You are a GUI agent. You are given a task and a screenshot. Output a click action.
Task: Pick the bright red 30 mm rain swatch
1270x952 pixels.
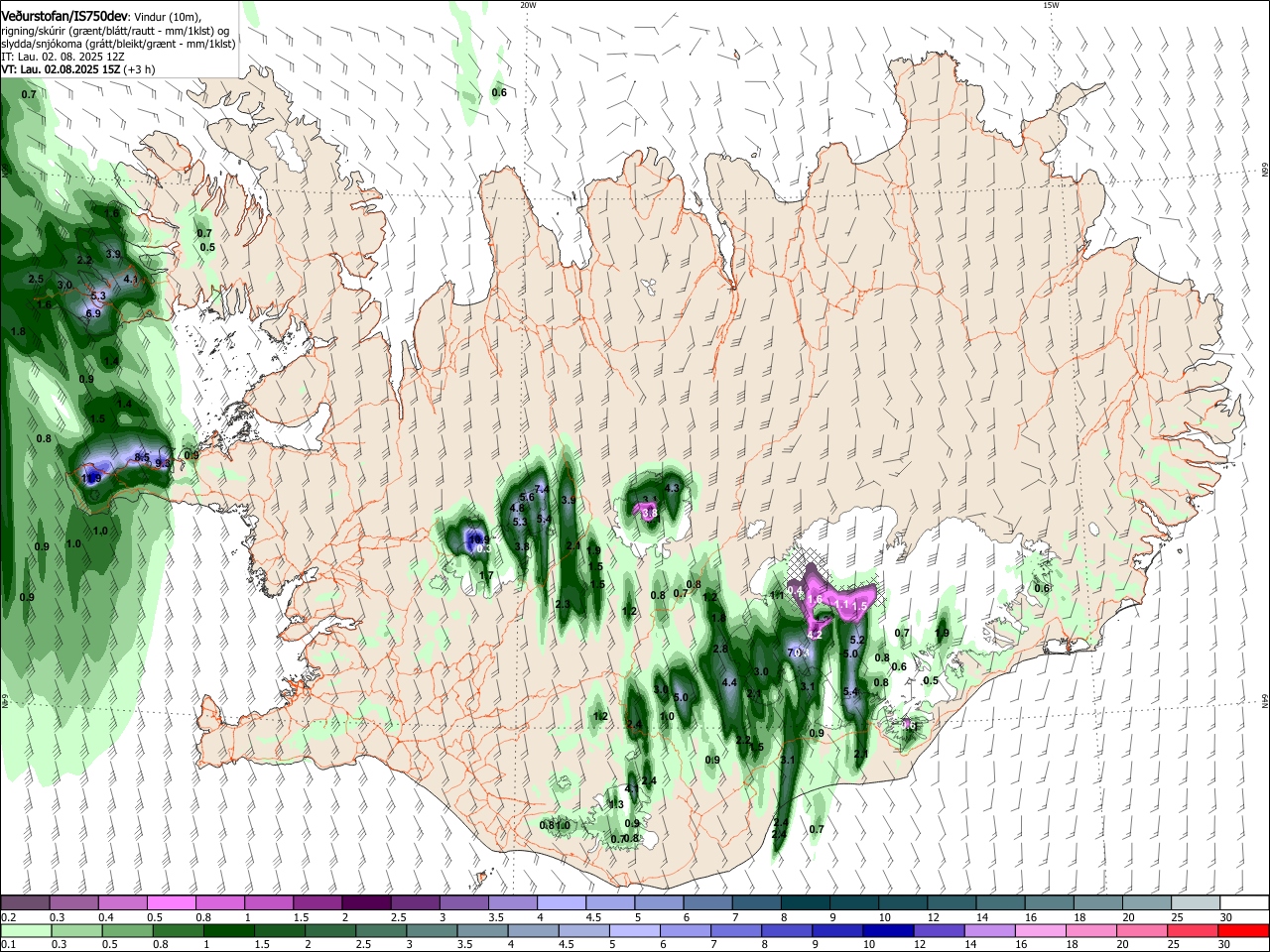[1244, 930]
